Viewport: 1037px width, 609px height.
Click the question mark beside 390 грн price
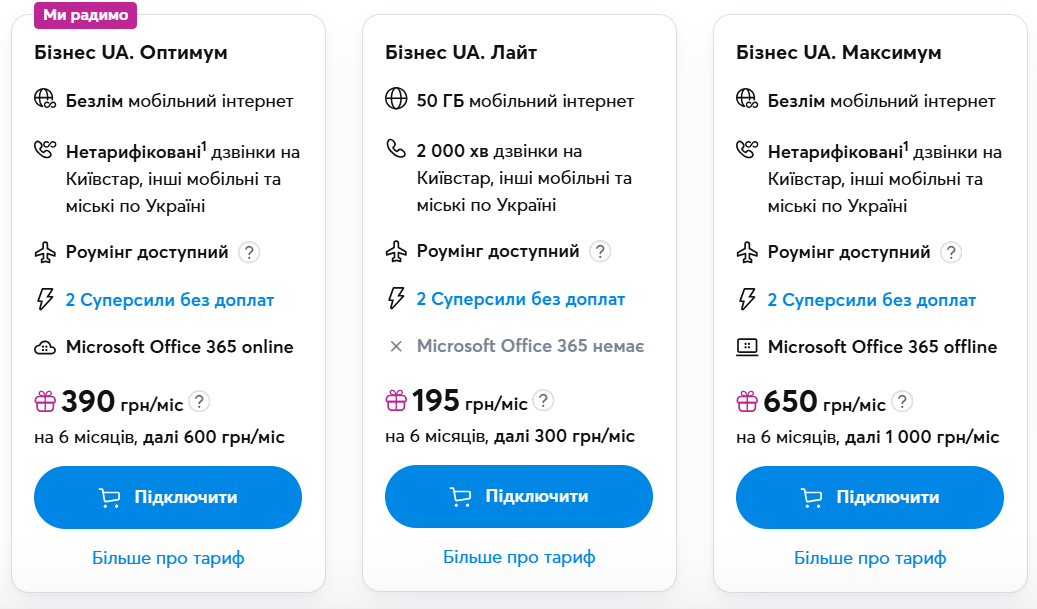201,401
